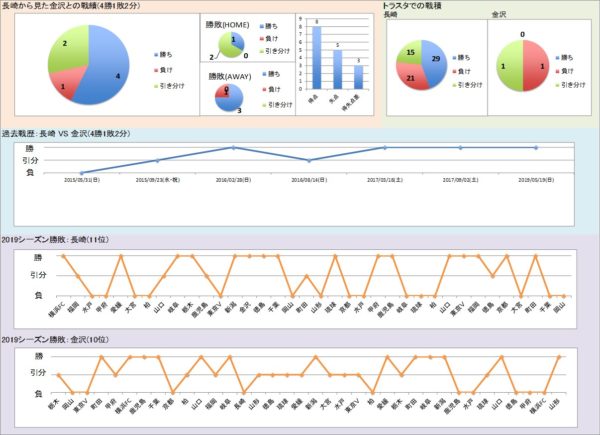
Task: Click the tallest bar labeled 8 in bar chart
Action: [x=317, y=57]
